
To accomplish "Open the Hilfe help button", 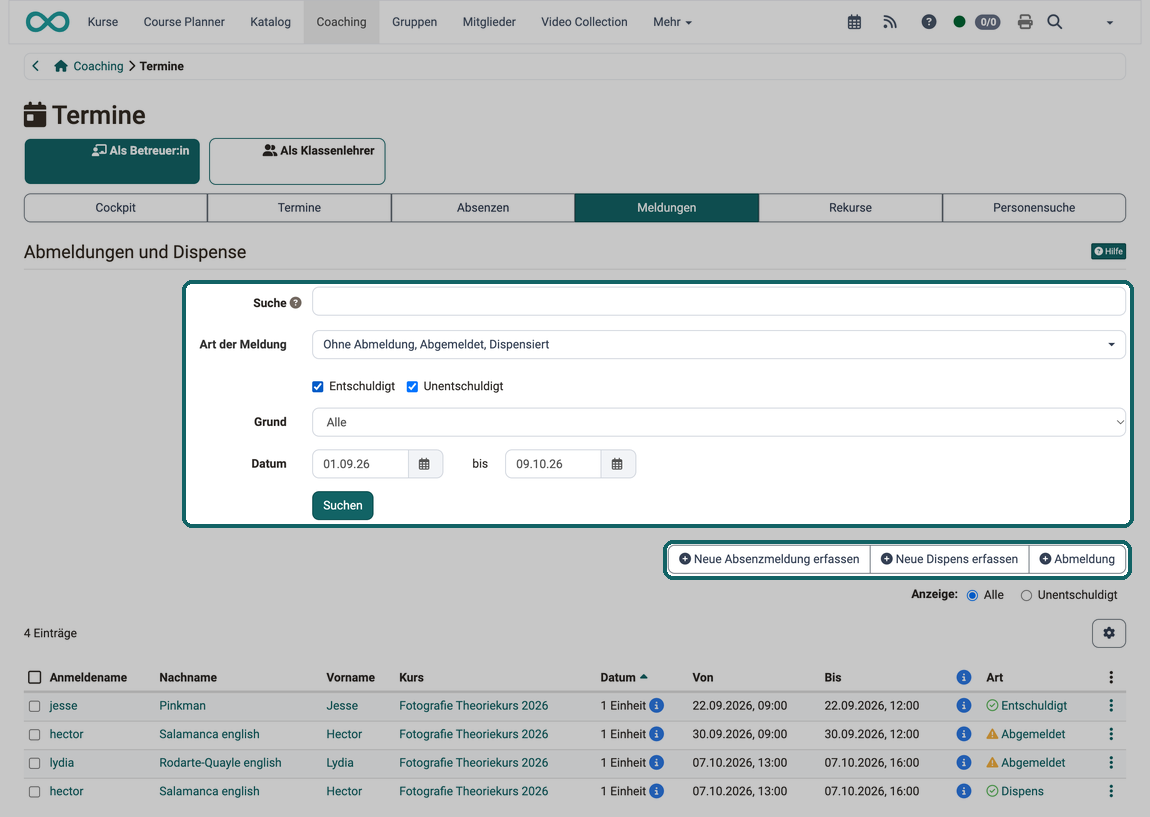I will click(x=1108, y=251).
